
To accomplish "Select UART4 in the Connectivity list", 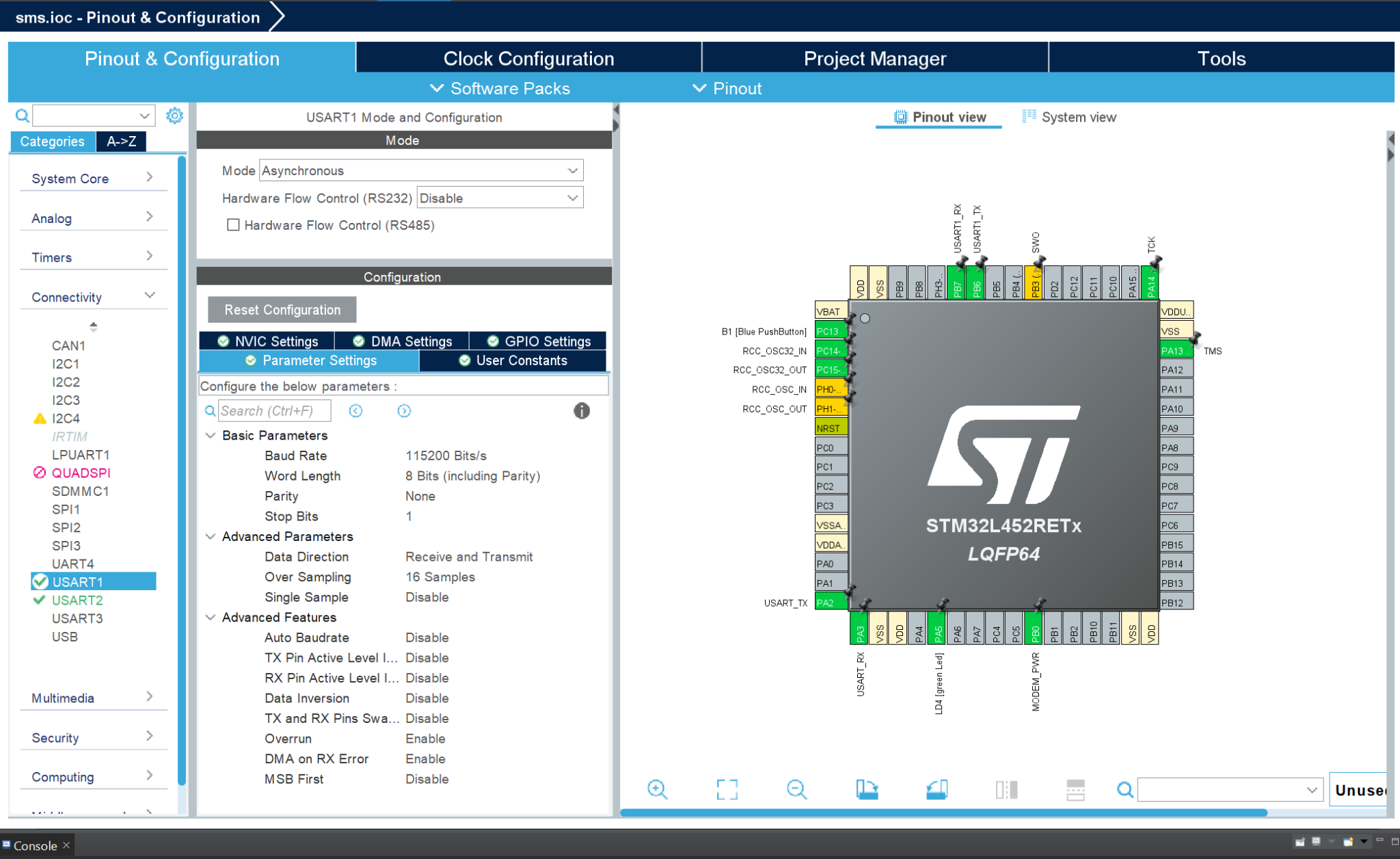I will tap(73, 564).
